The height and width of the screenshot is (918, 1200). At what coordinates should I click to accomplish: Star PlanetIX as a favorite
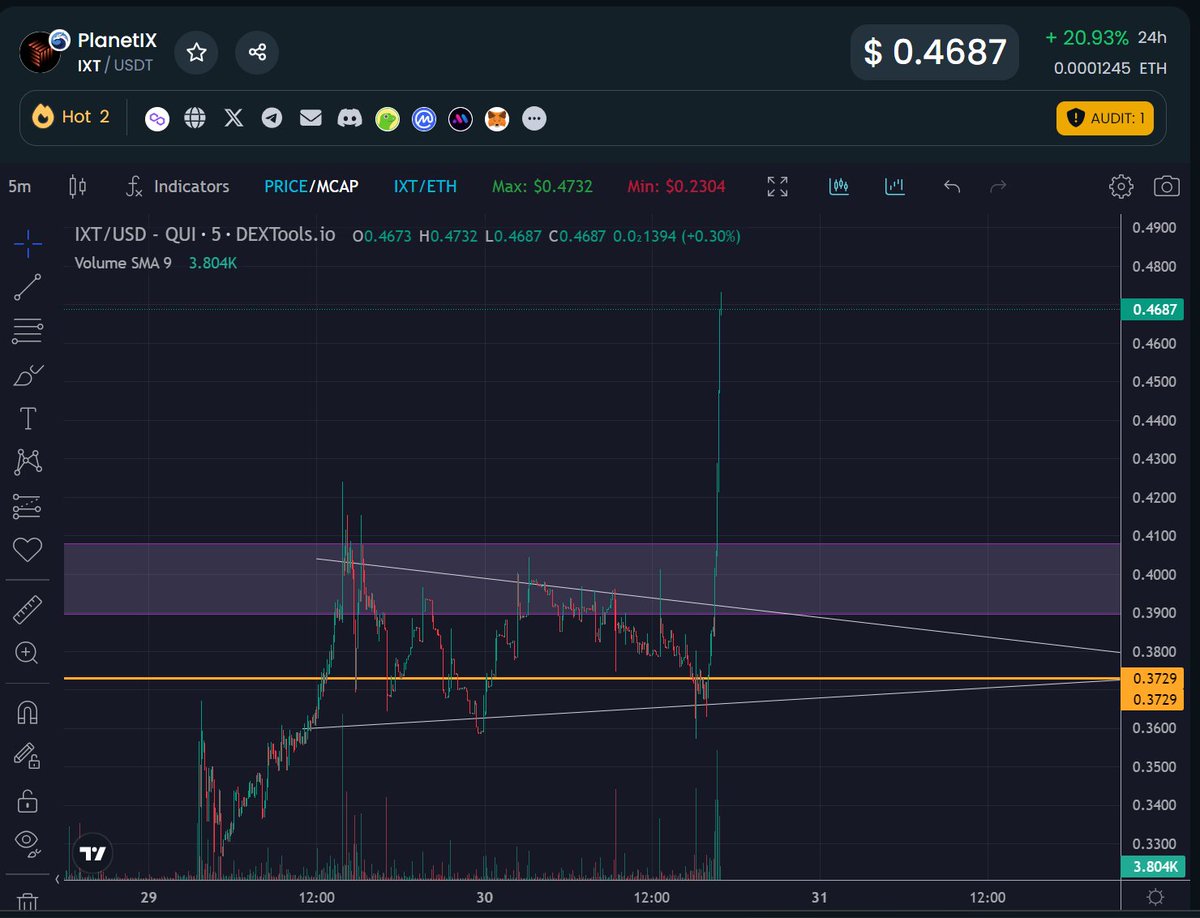pyautogui.click(x=196, y=53)
